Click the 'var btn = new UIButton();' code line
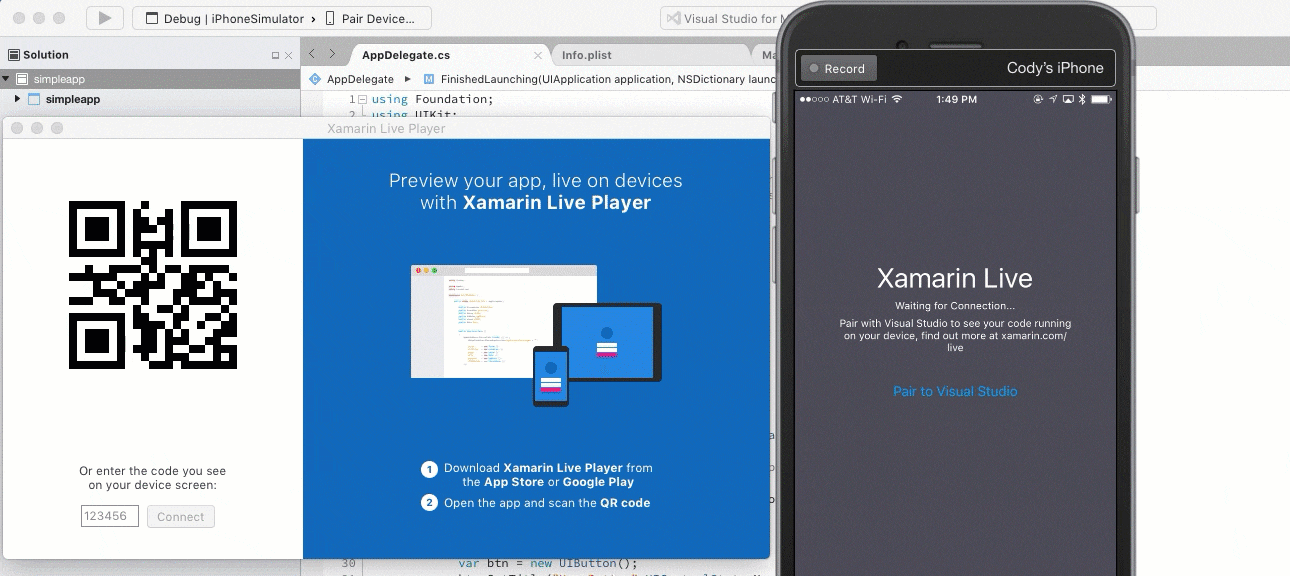Screen dimensions: 1290x576 pyautogui.click(x=547, y=562)
